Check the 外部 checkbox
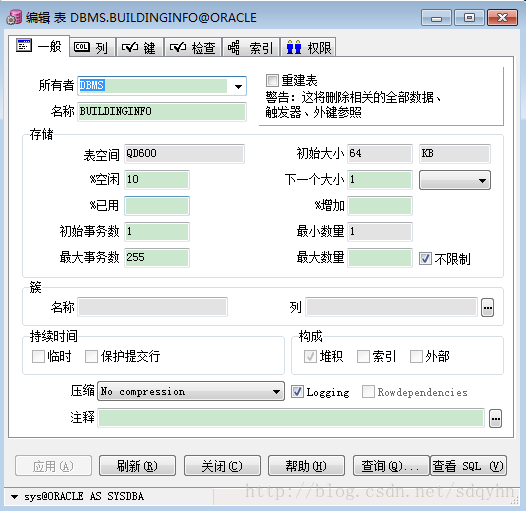 [x=416, y=356]
